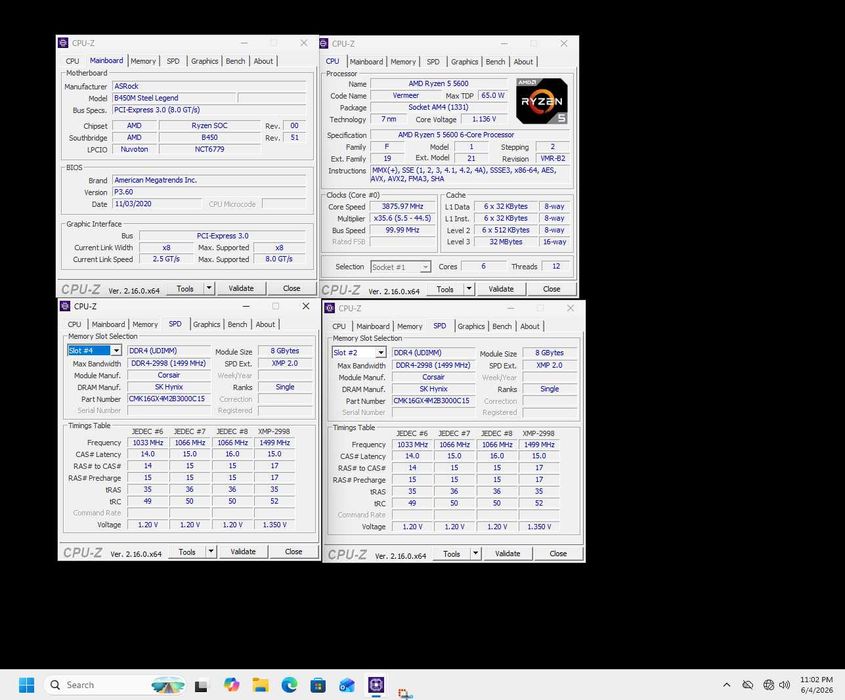845x700 pixels.
Task: Click Tools button in Slot #2 window
Action: 452,553
